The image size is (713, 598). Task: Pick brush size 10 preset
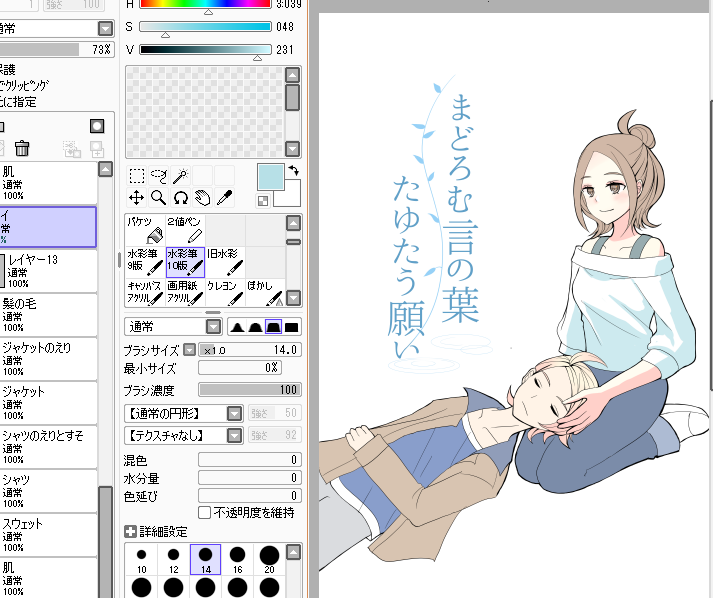click(x=141, y=560)
